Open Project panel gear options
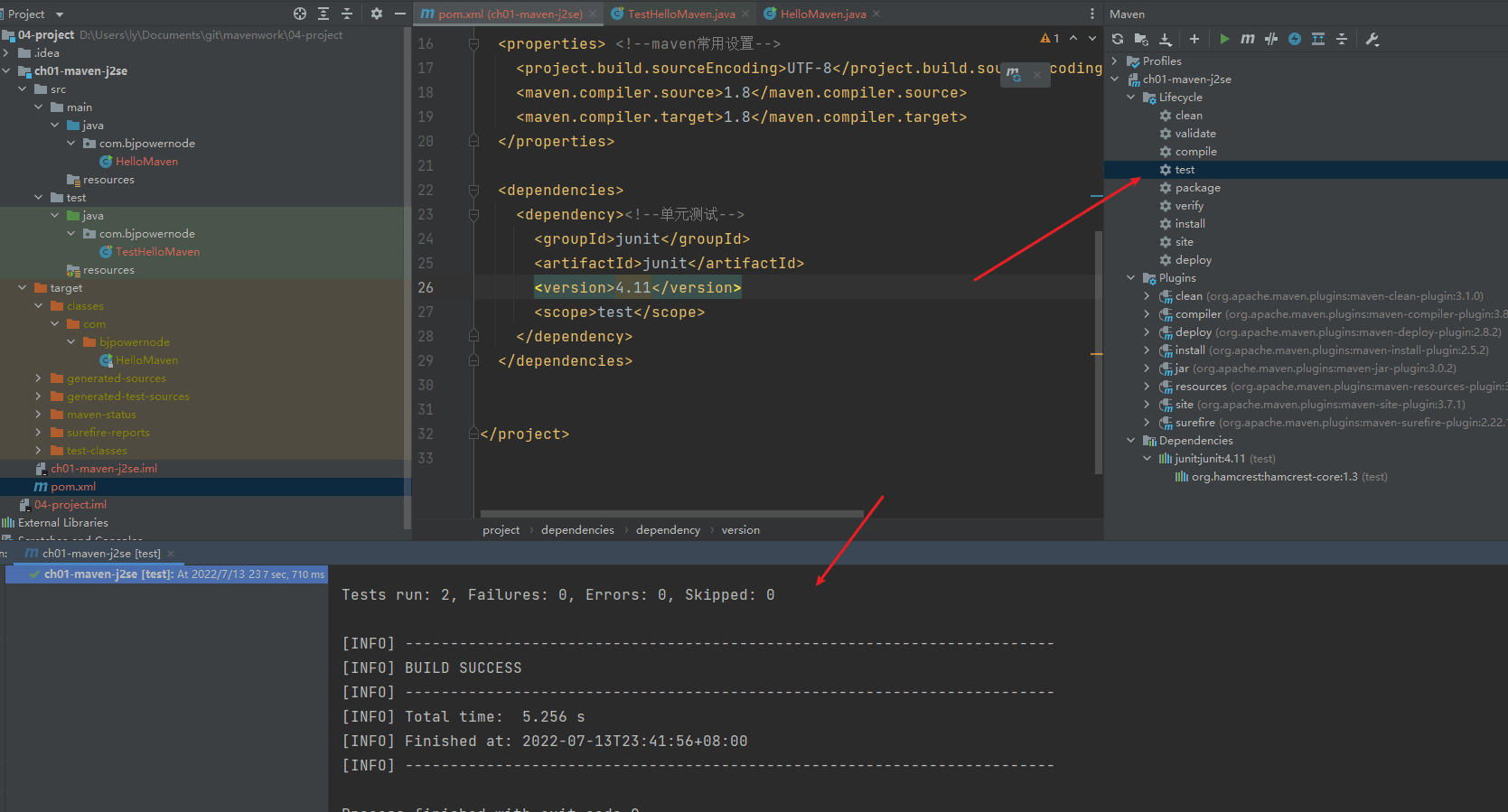Image resolution: width=1508 pixels, height=812 pixels. tap(377, 14)
